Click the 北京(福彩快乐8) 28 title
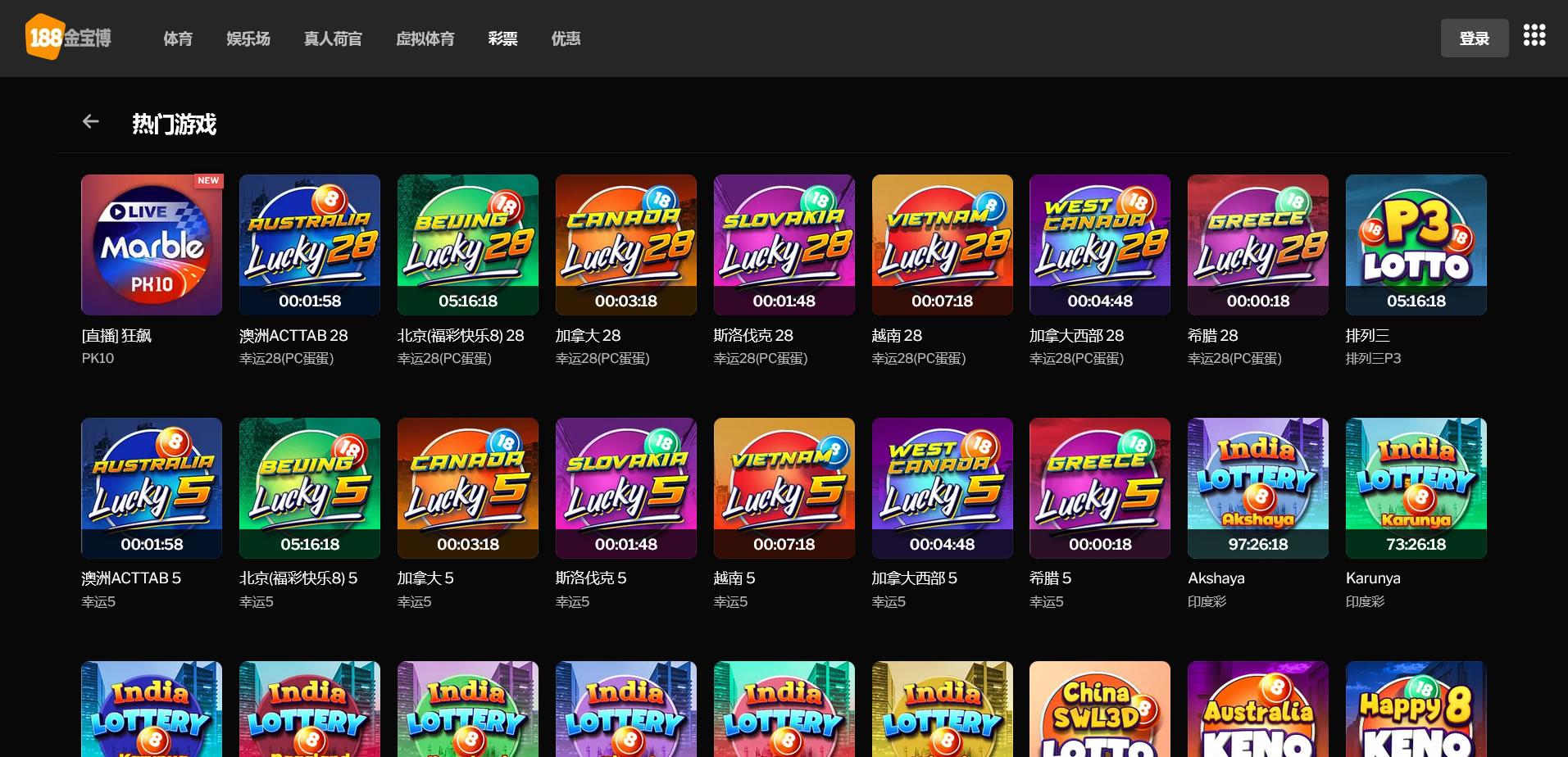1568x757 pixels. pos(461,336)
